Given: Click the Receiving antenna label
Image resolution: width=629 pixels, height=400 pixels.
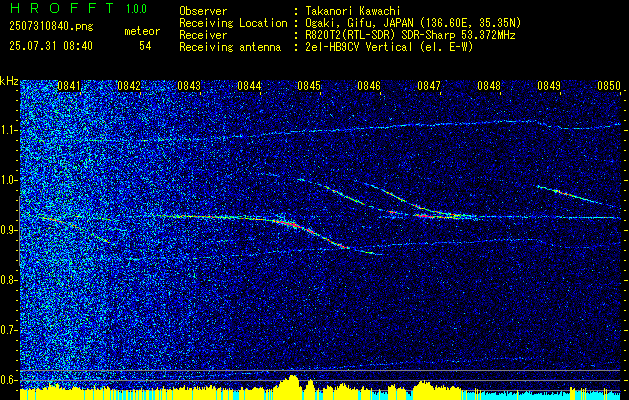Looking at the screenshot, I should click(230, 47).
